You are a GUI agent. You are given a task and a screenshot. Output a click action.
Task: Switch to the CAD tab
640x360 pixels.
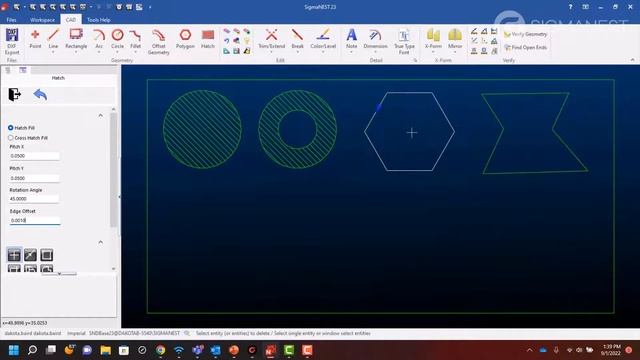71,20
